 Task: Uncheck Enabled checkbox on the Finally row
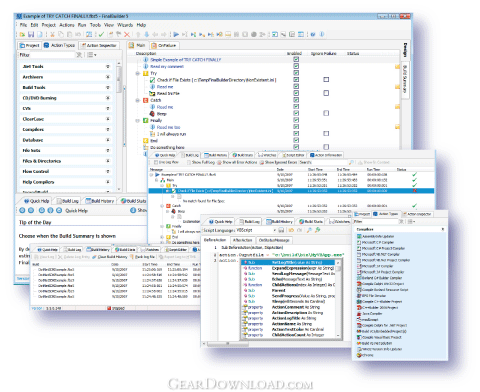tap(296, 120)
